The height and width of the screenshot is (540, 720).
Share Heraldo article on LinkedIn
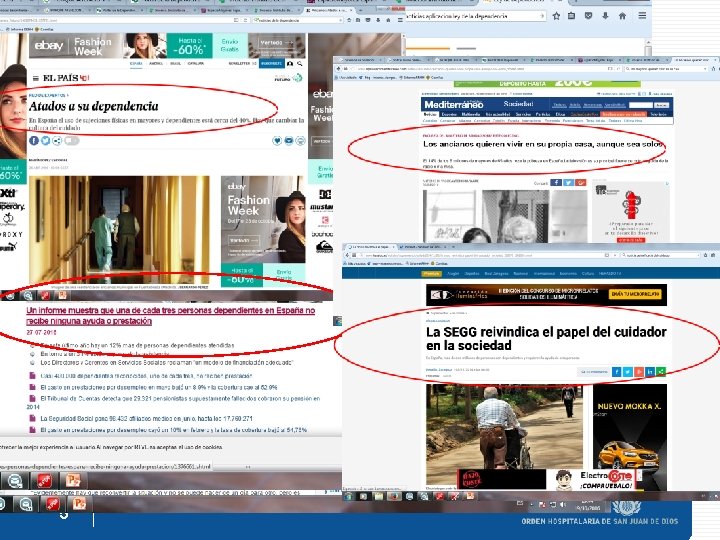650,371
